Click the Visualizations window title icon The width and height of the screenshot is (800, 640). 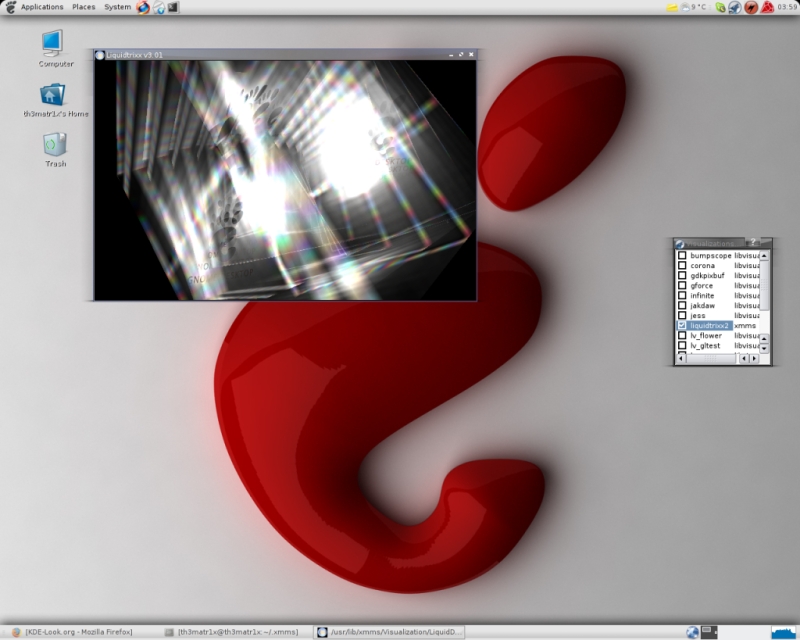680,244
